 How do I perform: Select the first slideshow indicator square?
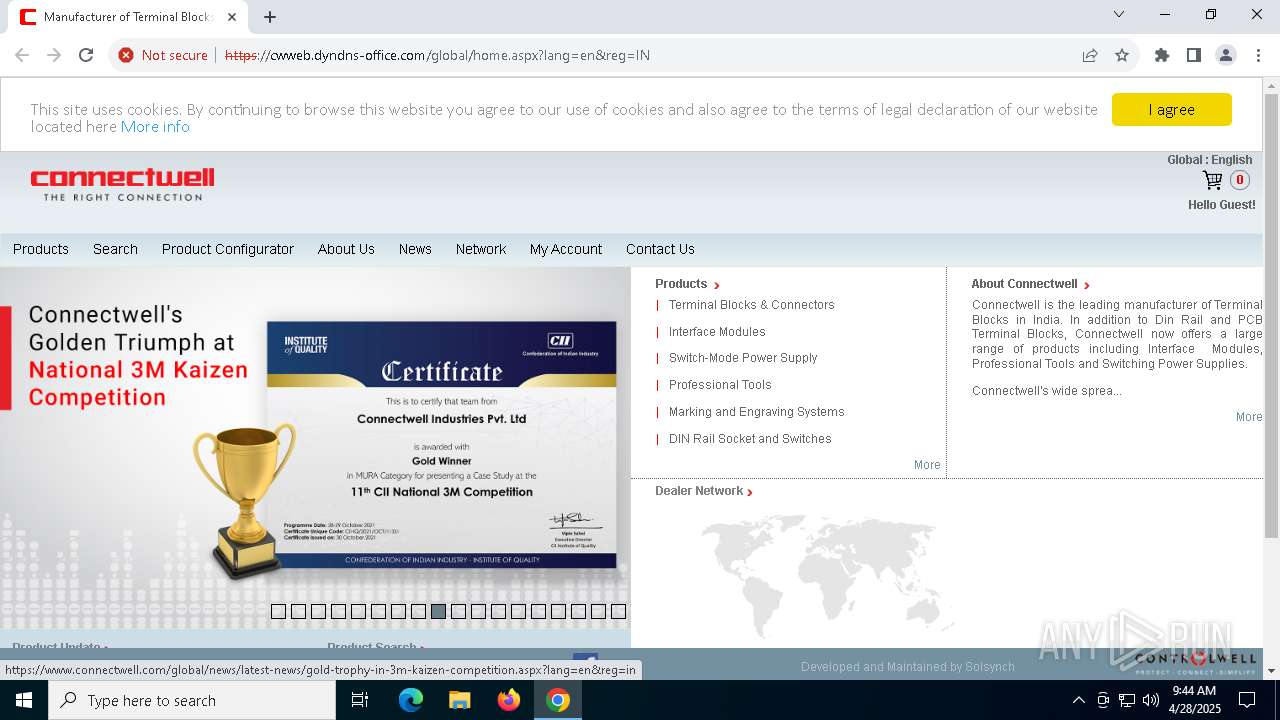coord(278,611)
